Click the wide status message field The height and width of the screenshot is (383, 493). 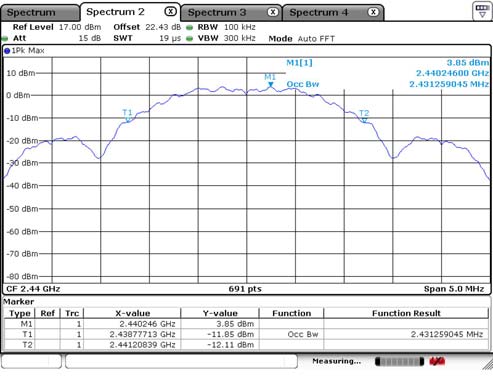pyautogui.click(x=181, y=361)
